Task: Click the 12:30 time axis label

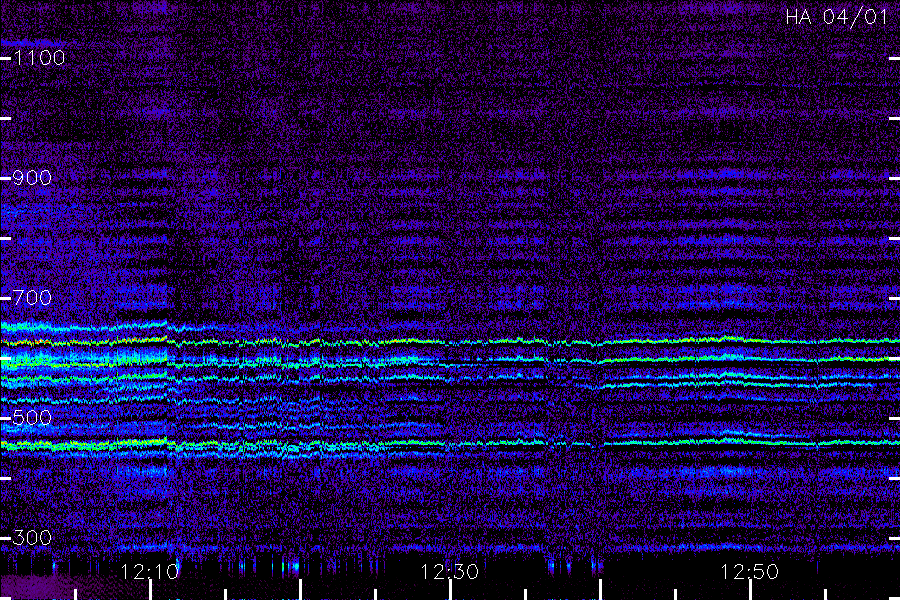Action: 449,572
